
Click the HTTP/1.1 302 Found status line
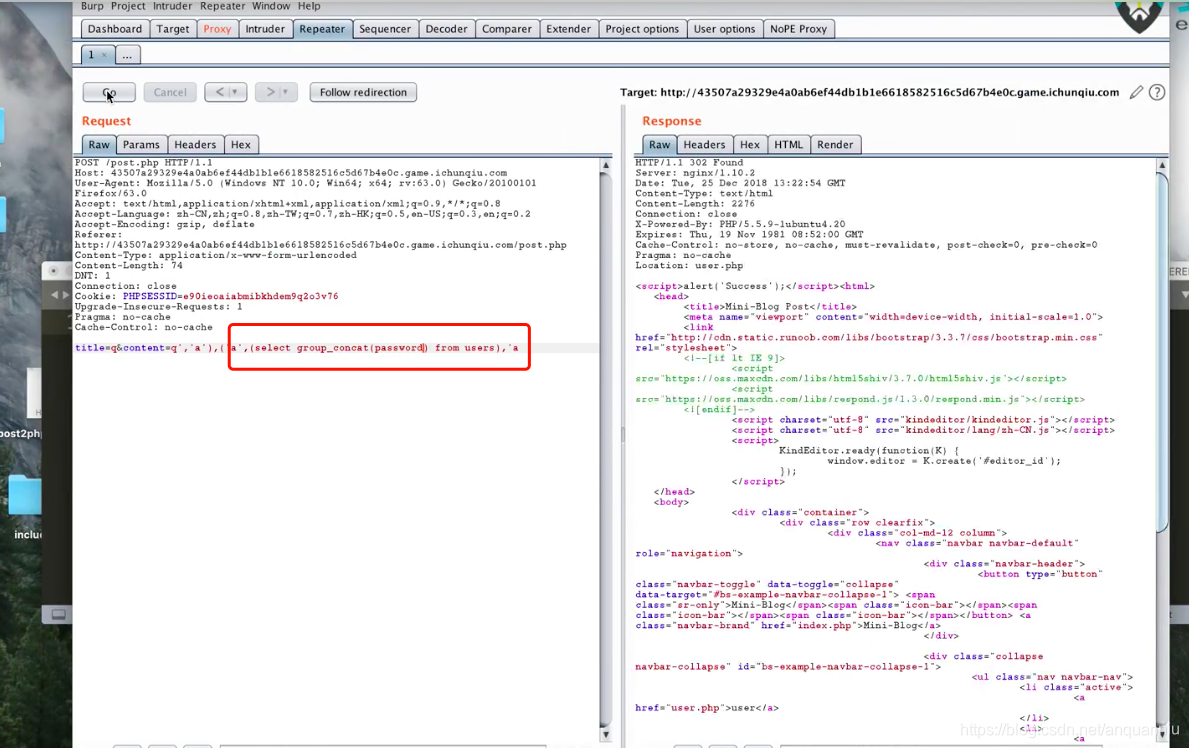tap(689, 163)
